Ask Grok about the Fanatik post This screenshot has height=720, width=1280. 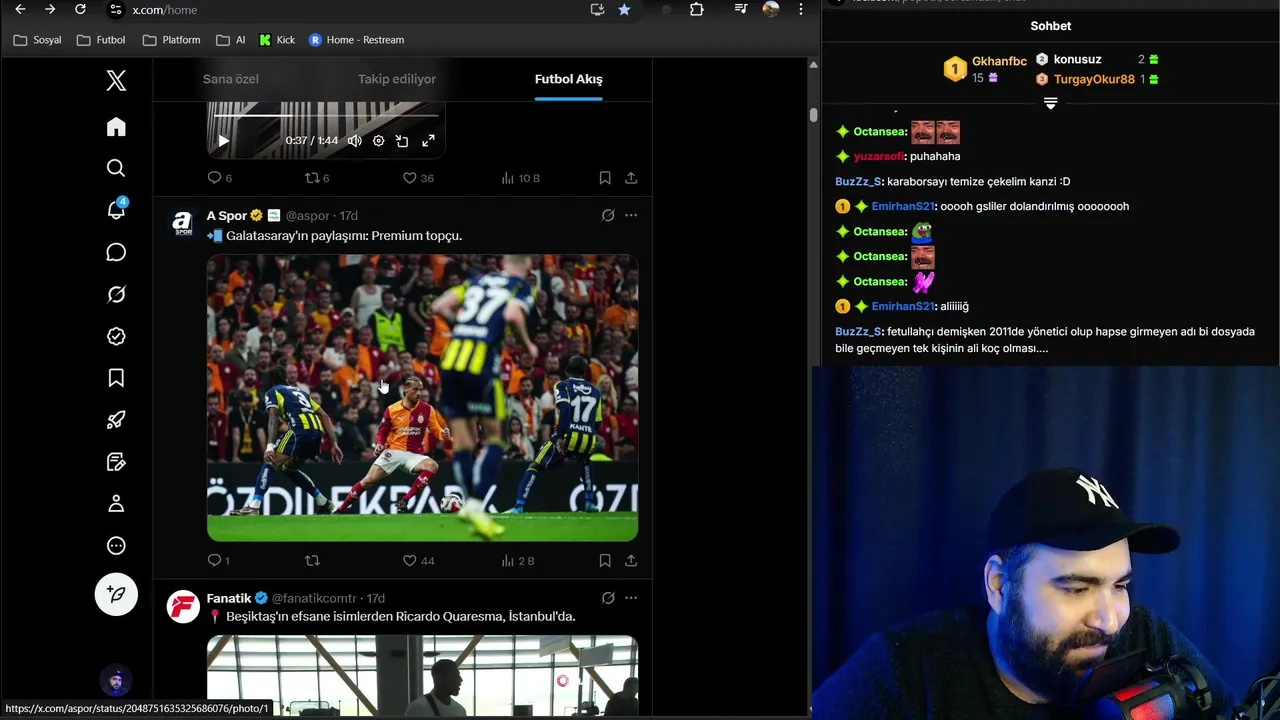608,598
